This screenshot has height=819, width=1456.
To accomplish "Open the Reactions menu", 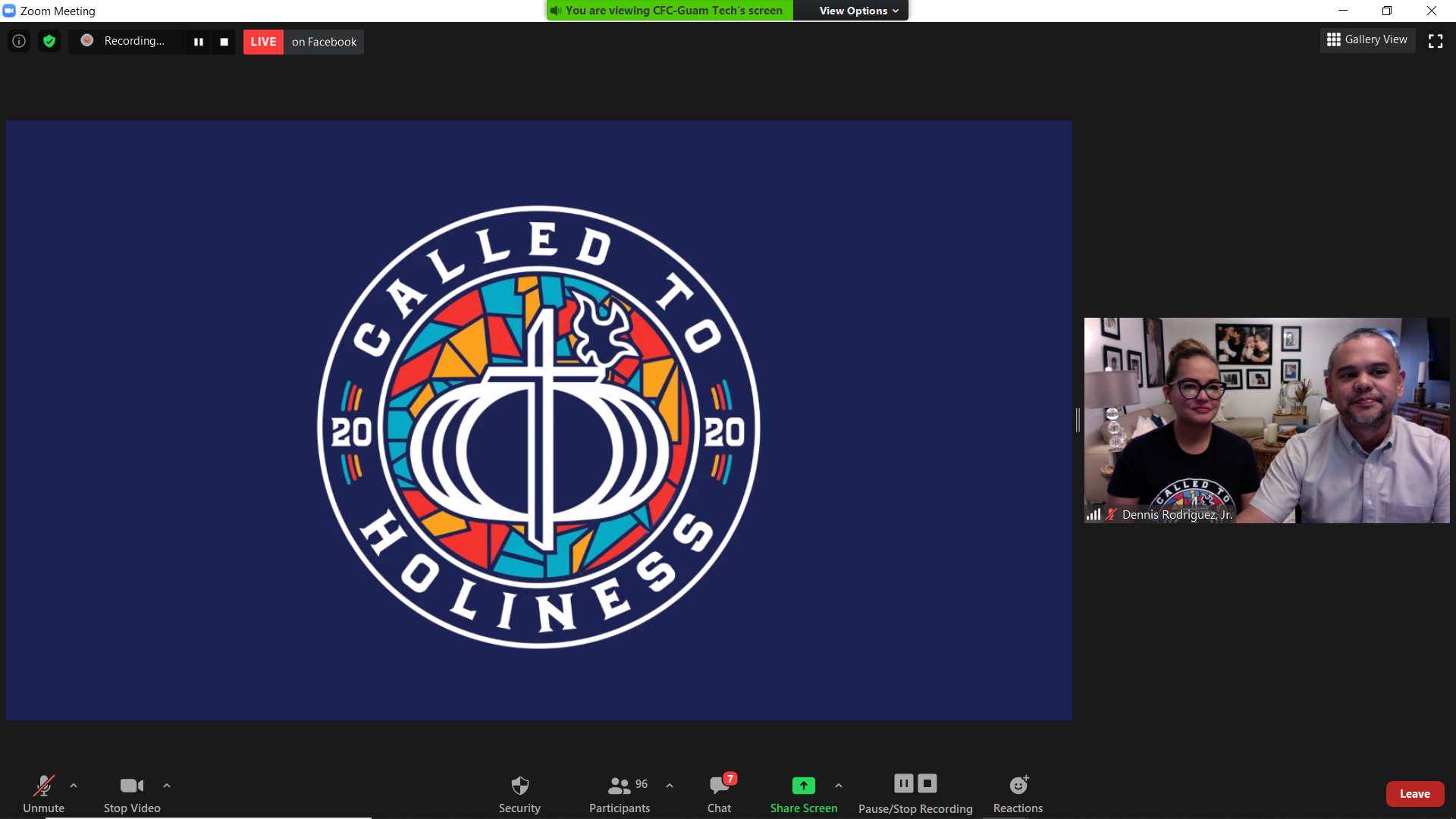I will 1018,793.
